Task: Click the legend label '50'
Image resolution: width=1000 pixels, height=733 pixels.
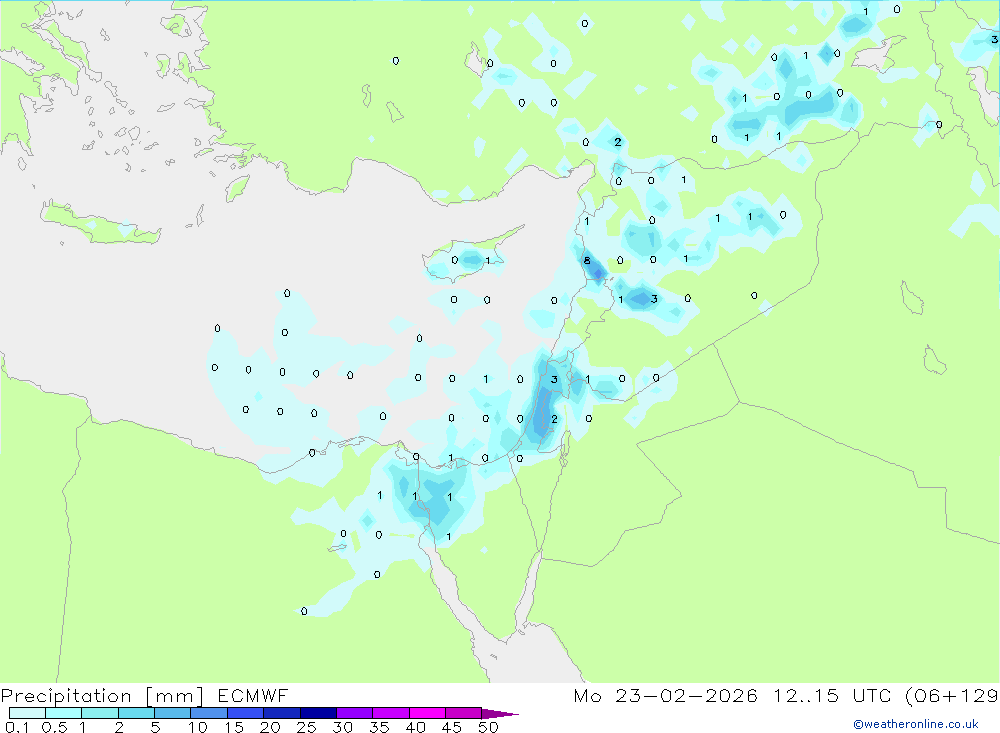Action: [488, 727]
